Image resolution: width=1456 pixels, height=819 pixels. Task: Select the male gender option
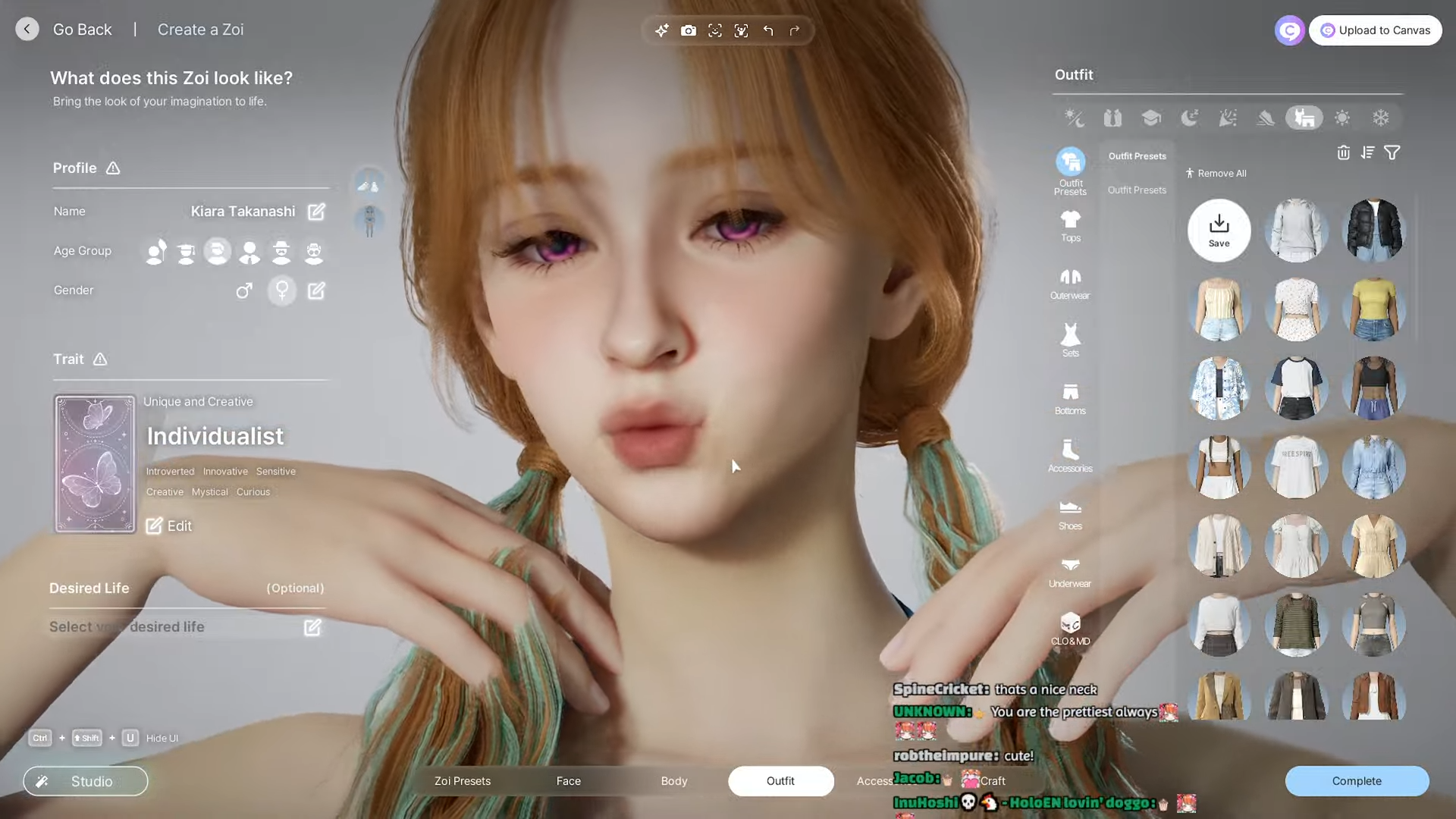click(243, 290)
